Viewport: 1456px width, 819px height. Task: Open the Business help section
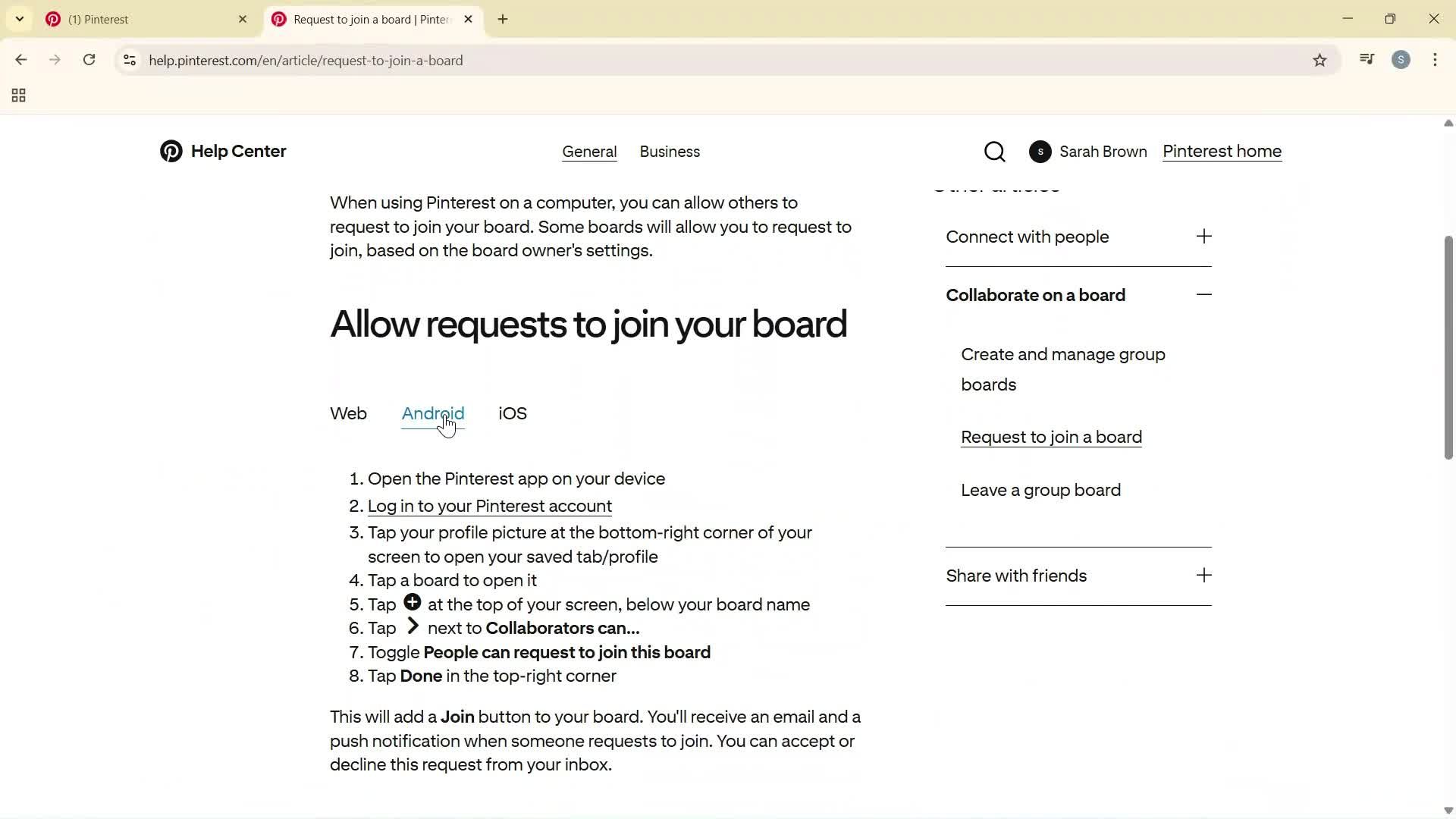[670, 151]
